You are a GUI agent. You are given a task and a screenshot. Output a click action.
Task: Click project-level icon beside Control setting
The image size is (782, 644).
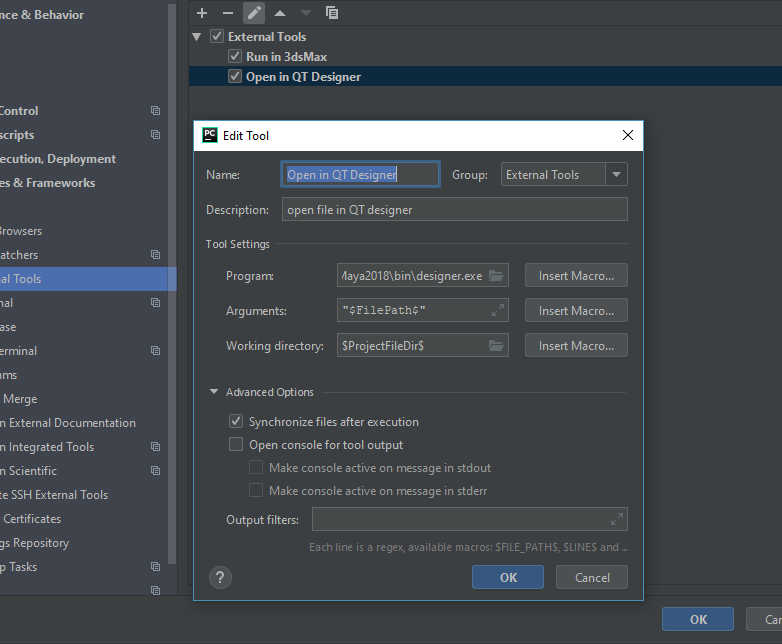[156, 111]
